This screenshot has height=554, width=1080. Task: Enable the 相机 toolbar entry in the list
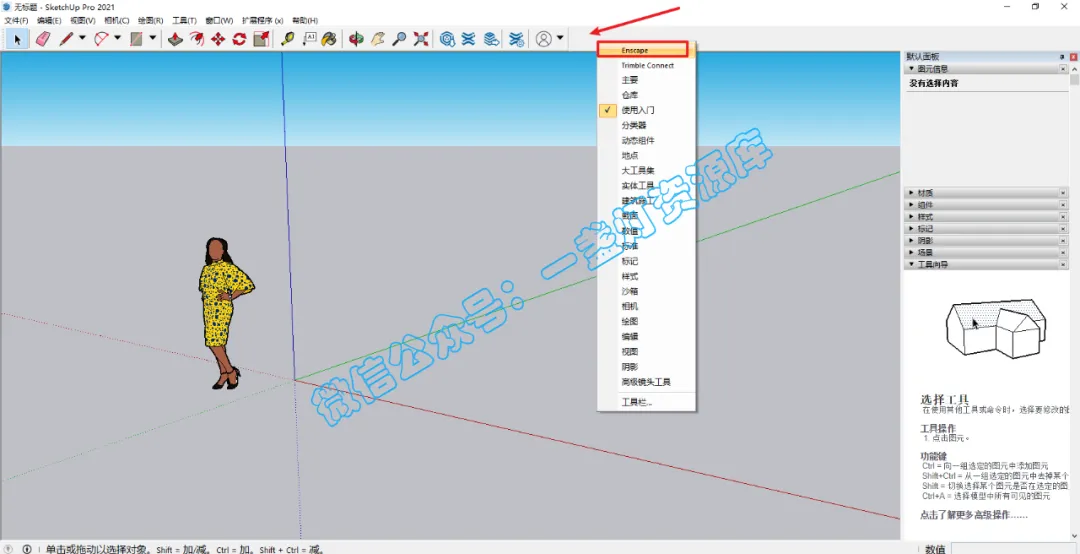[x=647, y=306]
